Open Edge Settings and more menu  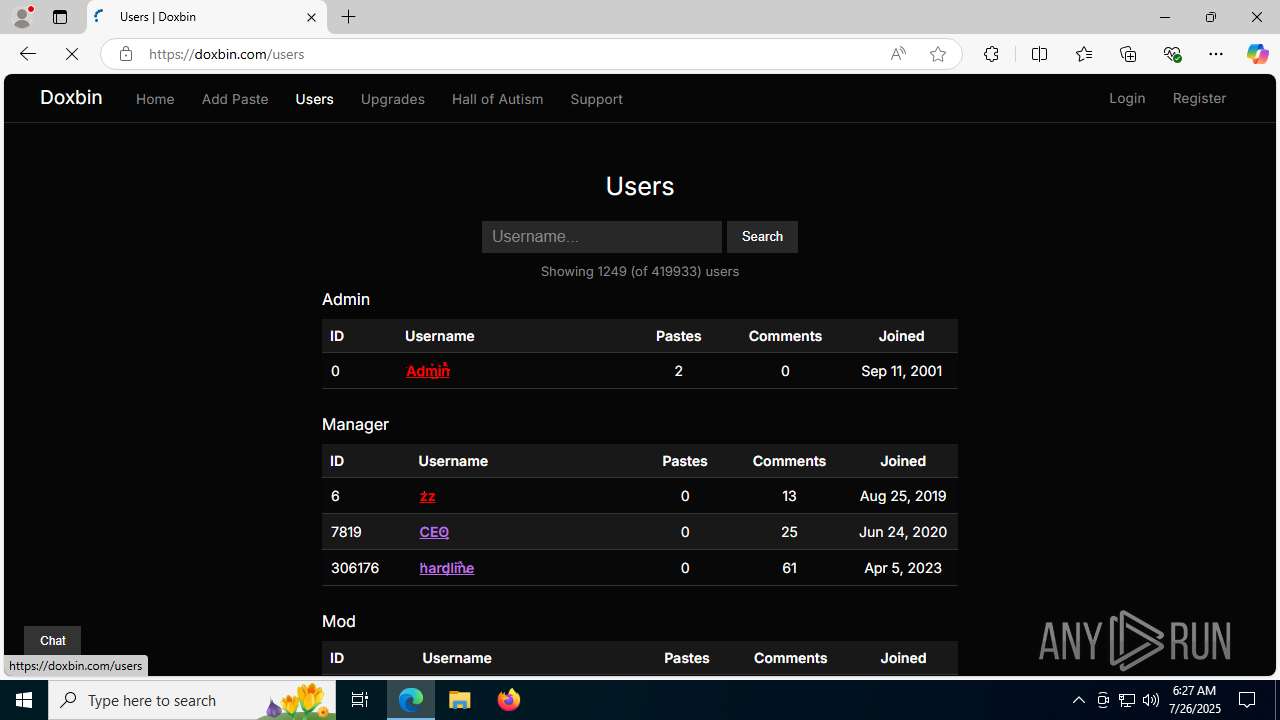tap(1215, 54)
